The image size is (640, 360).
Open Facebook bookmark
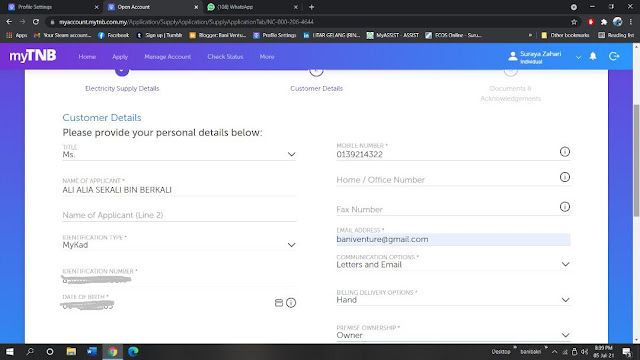113,36
